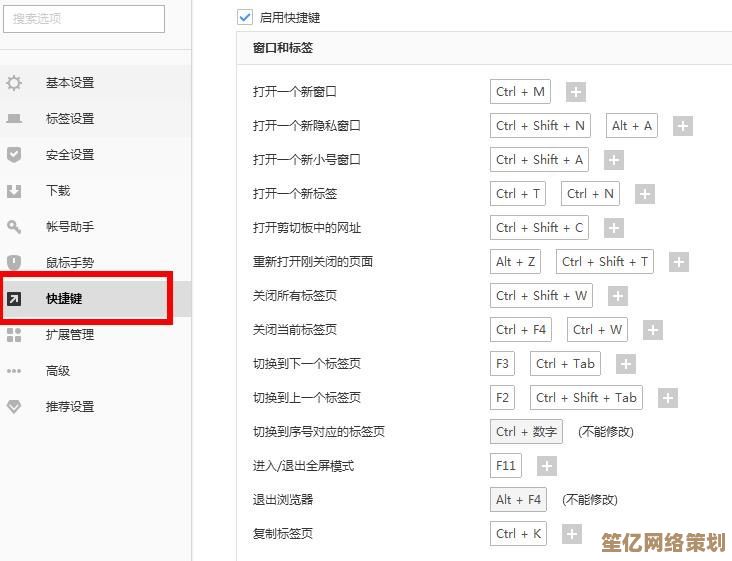Viewport: 732px width, 561px height.
Task: Click plus icon next to F11 shortcut
Action: click(x=546, y=466)
